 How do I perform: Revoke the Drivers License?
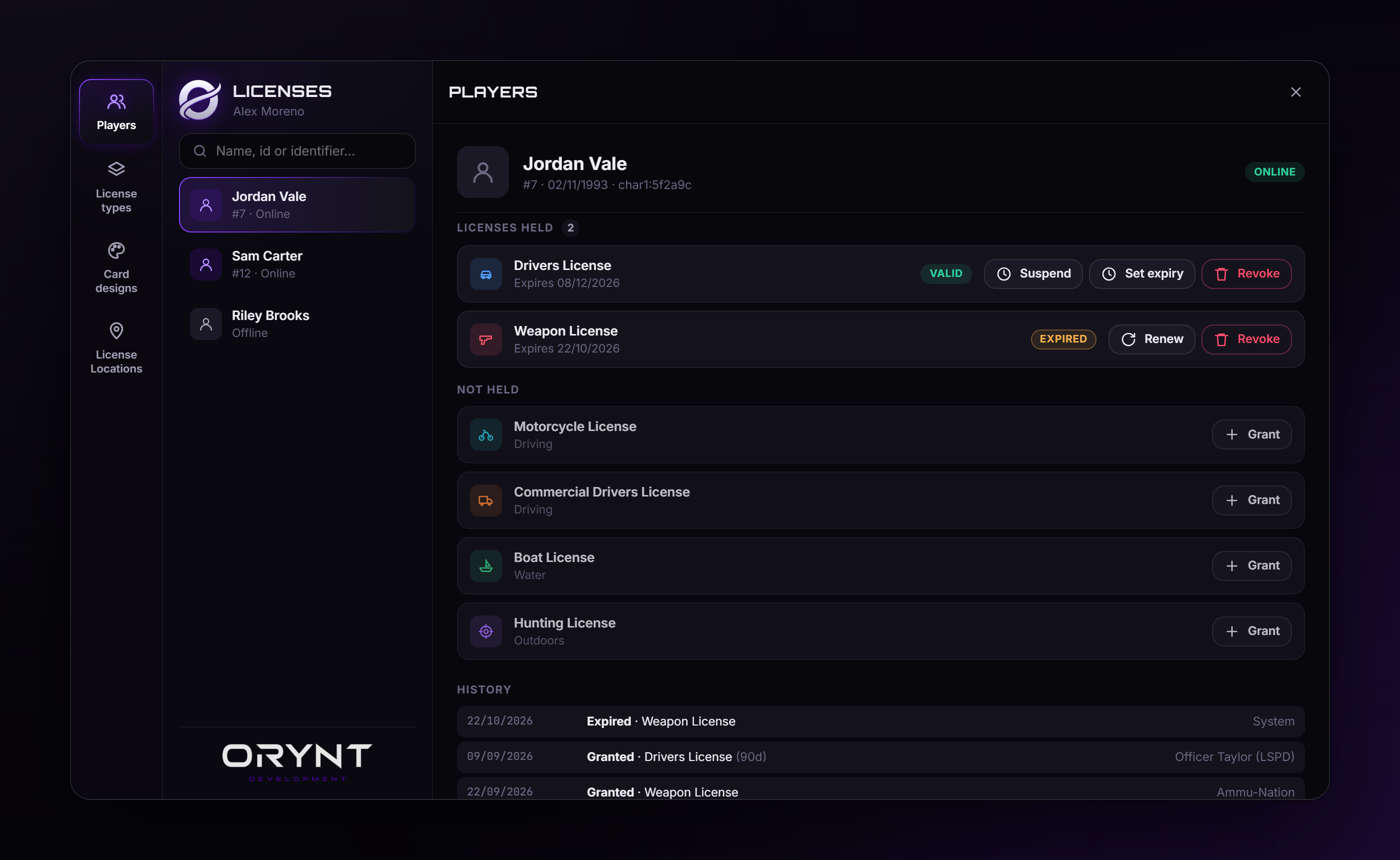(1246, 273)
